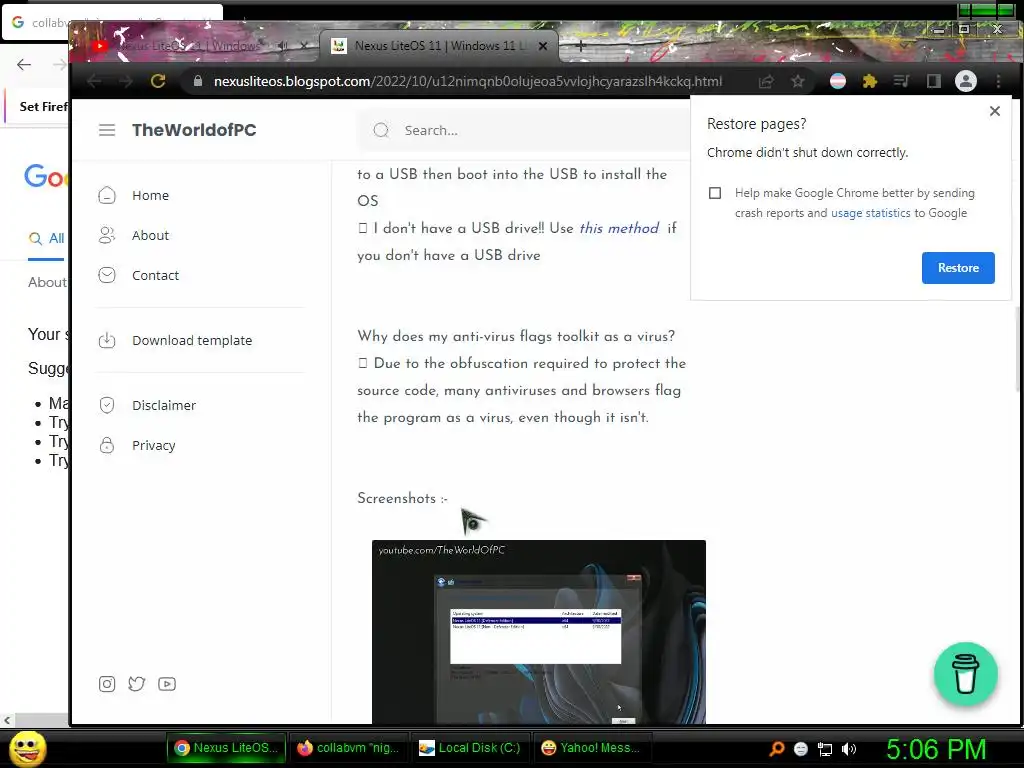This screenshot has width=1024, height=768.
Task: Open the Yahoo! Messenger taskbar item
Action: tap(592, 748)
